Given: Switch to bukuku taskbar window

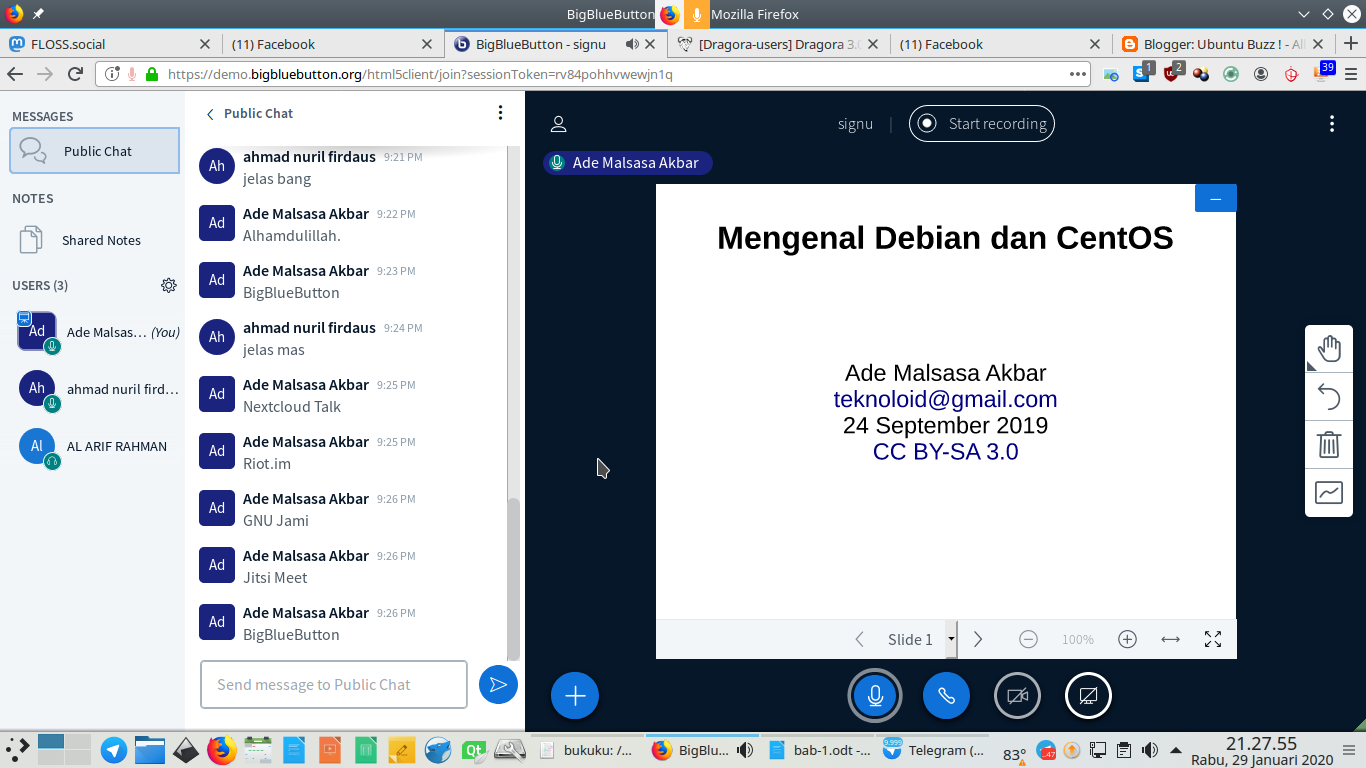Looking at the screenshot, I should (x=586, y=750).
